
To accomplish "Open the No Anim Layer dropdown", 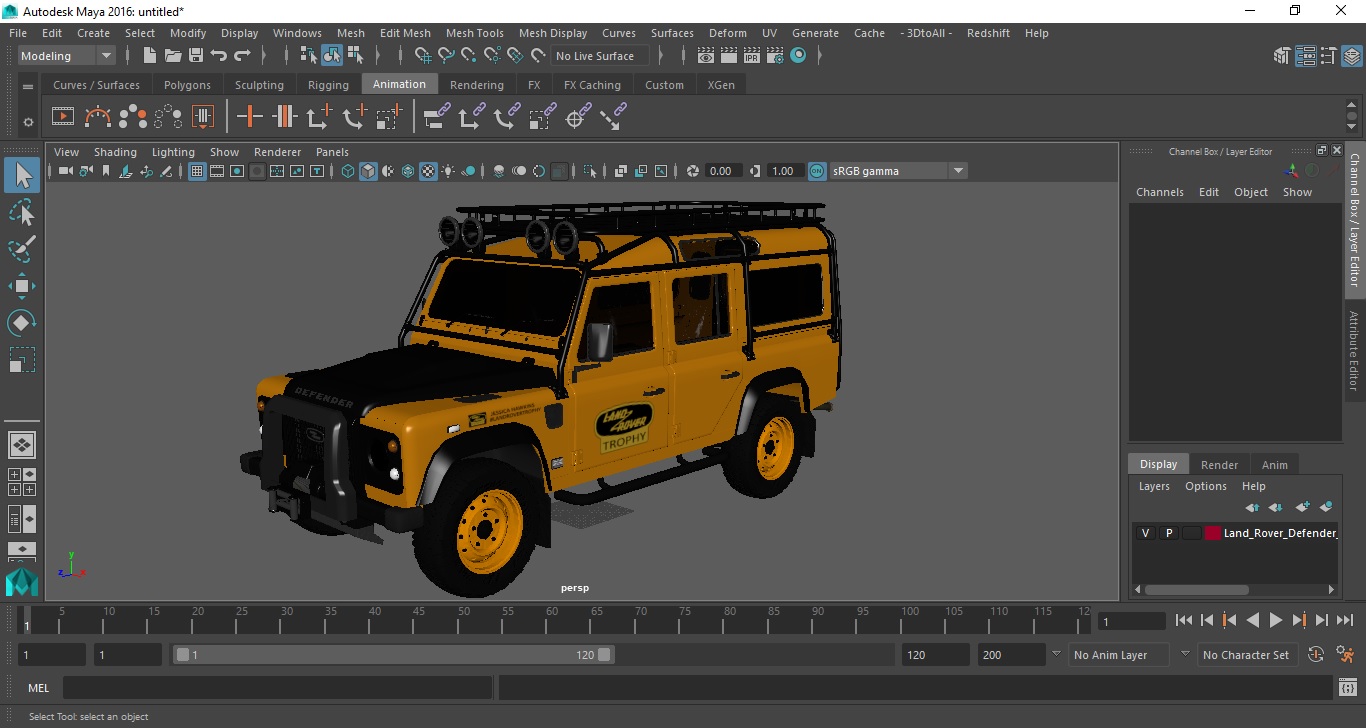I will (x=1119, y=655).
